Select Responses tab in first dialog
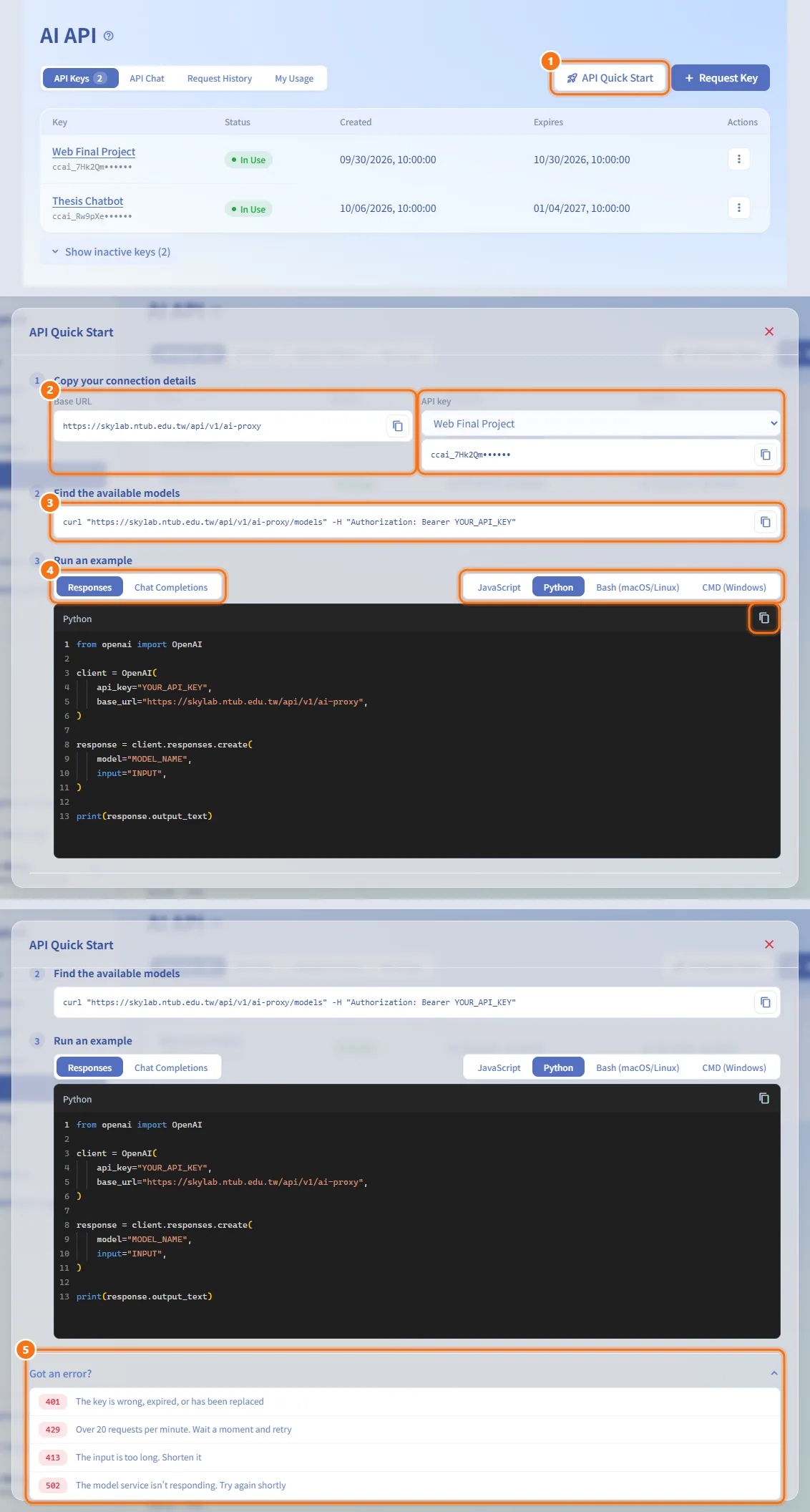The image size is (810, 1512). pos(89,588)
